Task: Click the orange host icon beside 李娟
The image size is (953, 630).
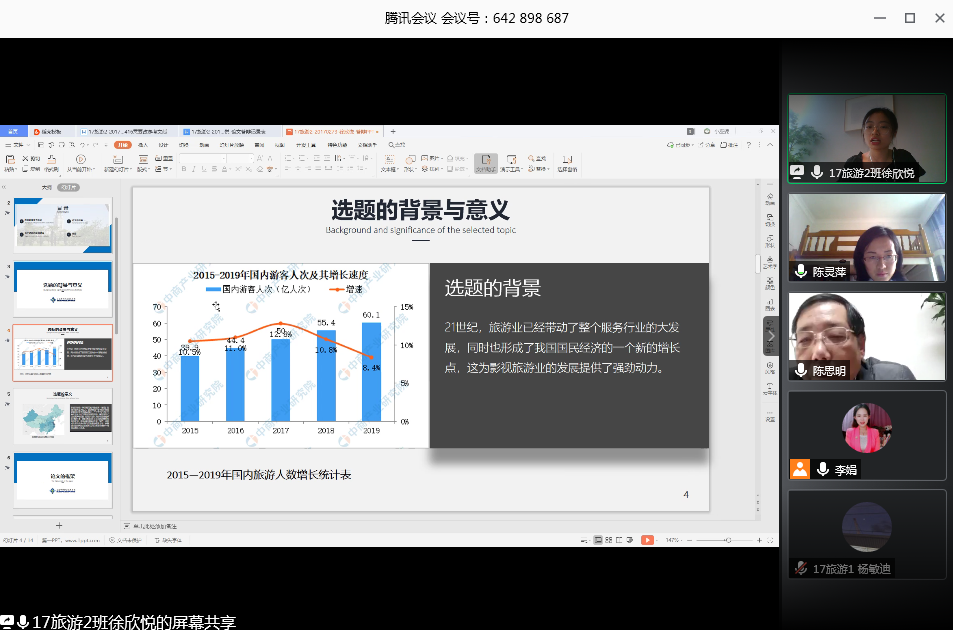Action: [x=800, y=469]
